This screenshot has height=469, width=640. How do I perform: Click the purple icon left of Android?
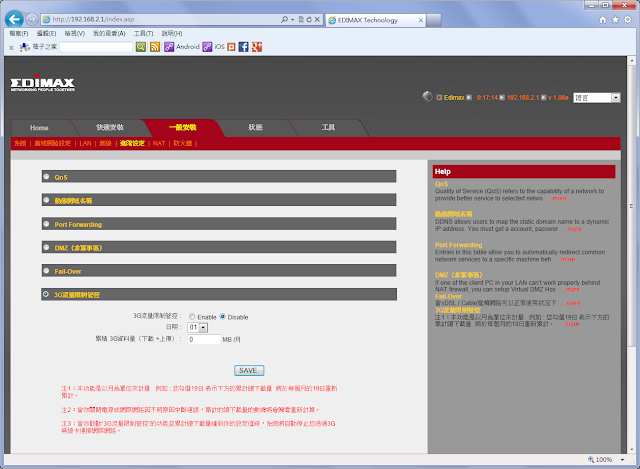pos(169,47)
